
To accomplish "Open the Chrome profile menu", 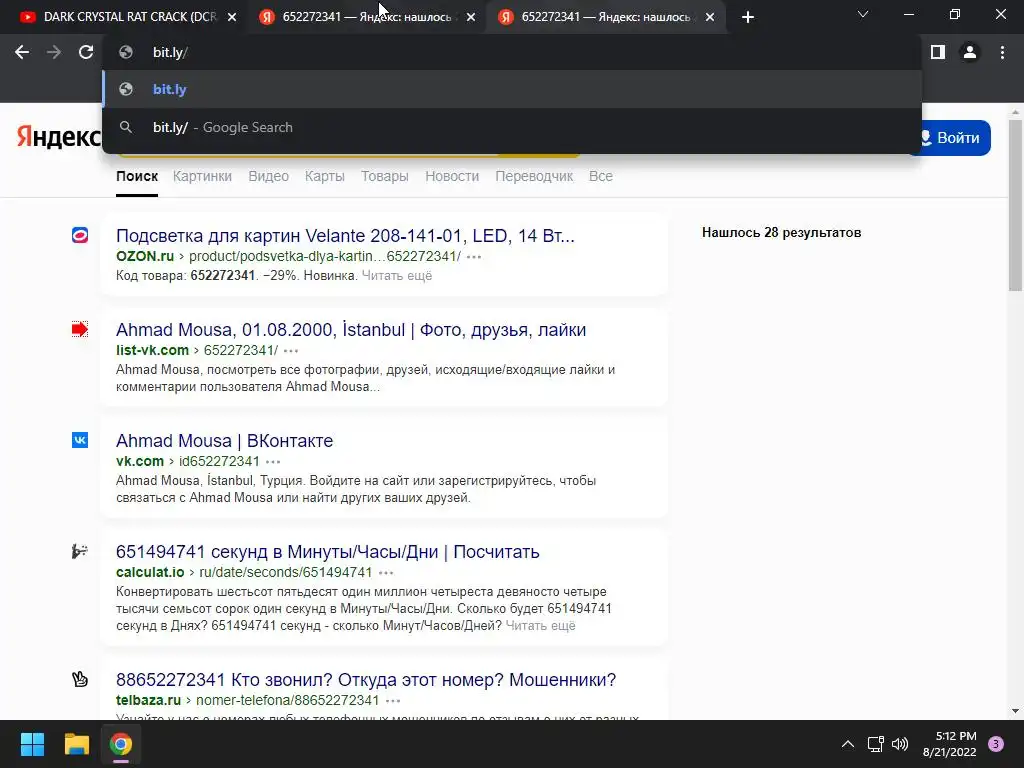I will pyautogui.click(x=970, y=52).
